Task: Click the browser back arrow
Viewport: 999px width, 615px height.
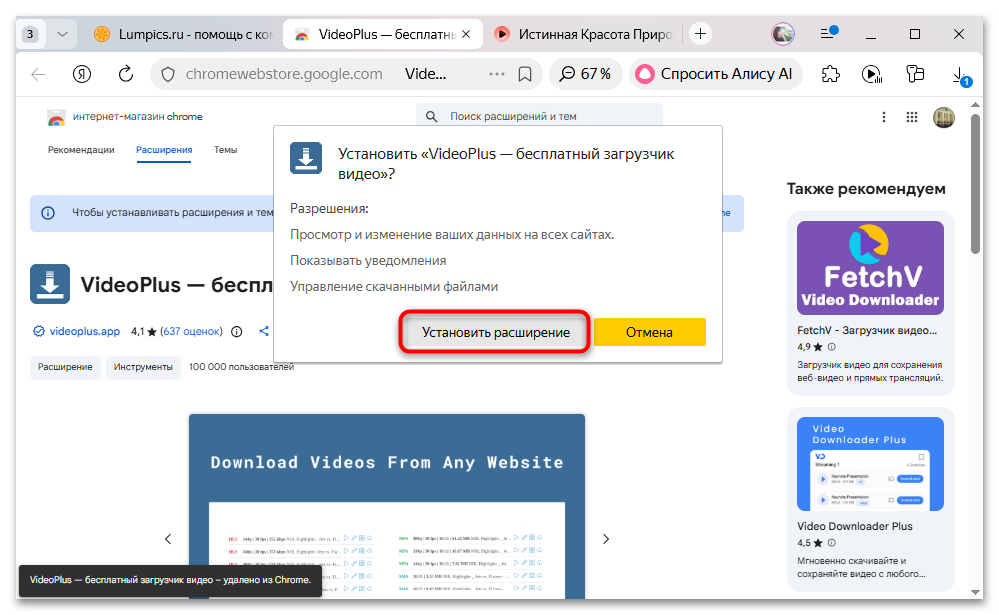Action: [38, 75]
